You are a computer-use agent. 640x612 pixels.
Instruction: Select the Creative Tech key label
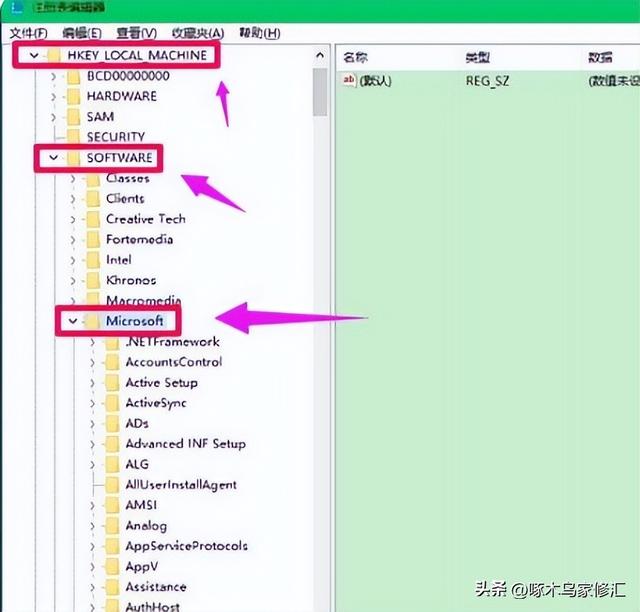[146, 219]
